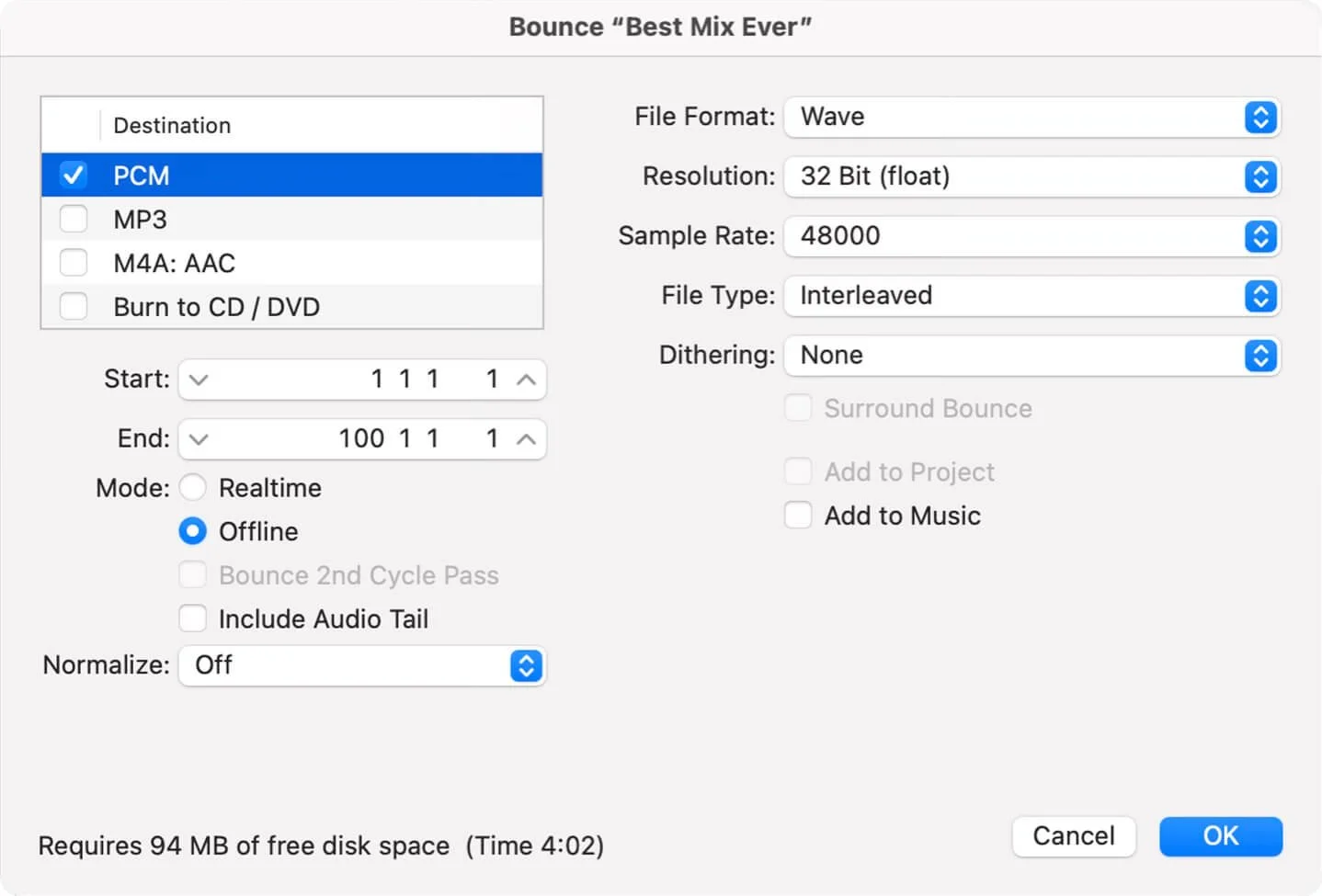The height and width of the screenshot is (896, 1322).
Task: Uncheck the PCM destination
Action: click(x=74, y=175)
